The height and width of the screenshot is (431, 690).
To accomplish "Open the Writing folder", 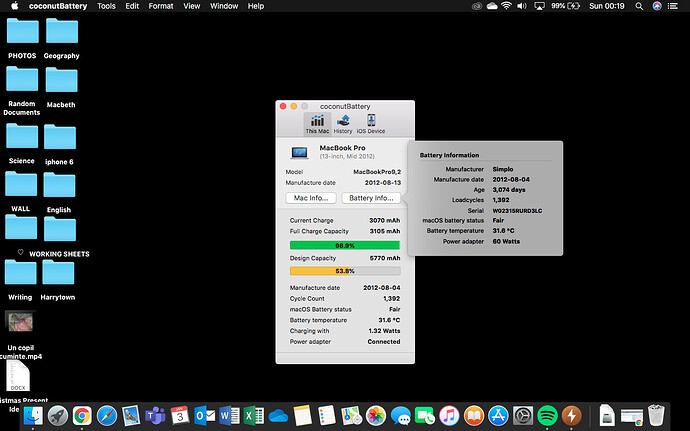I will click(x=20, y=272).
